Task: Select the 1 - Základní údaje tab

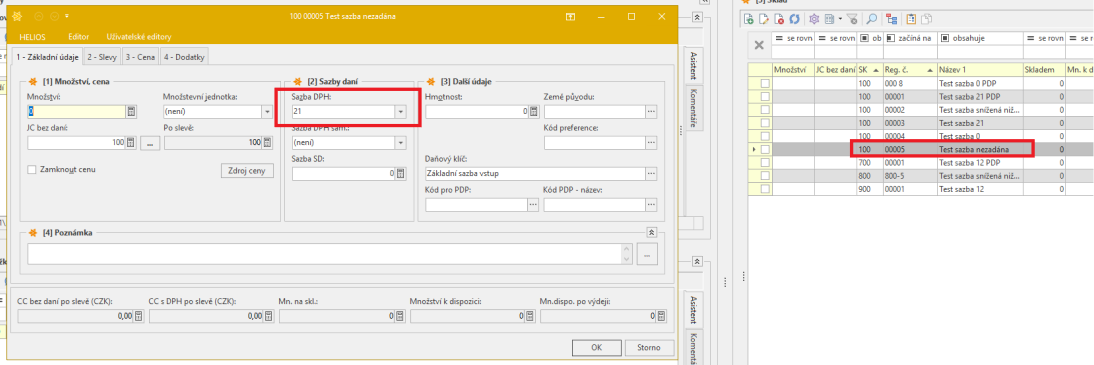Action: coord(46,57)
